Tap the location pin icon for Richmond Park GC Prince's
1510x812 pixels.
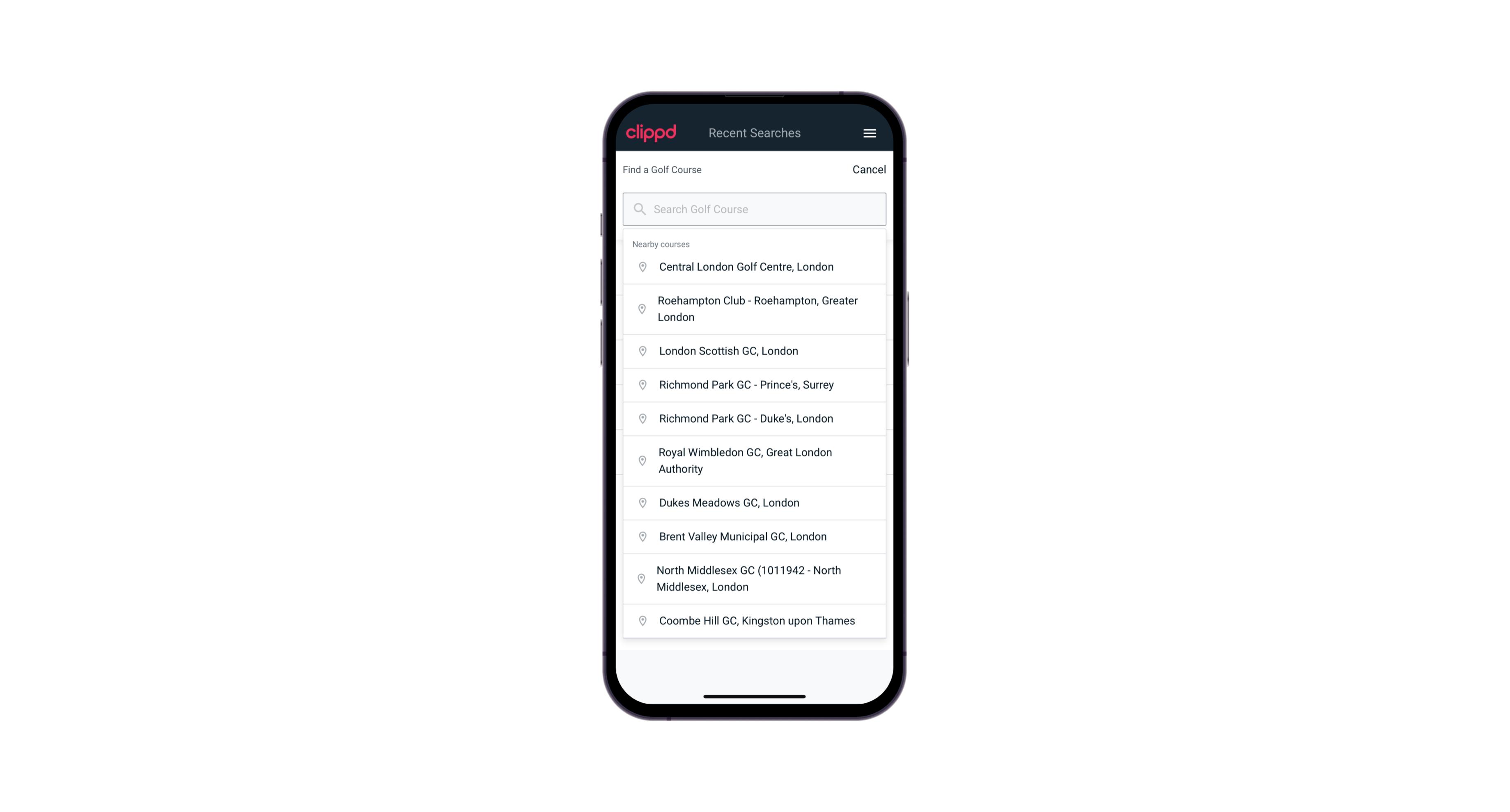641,385
